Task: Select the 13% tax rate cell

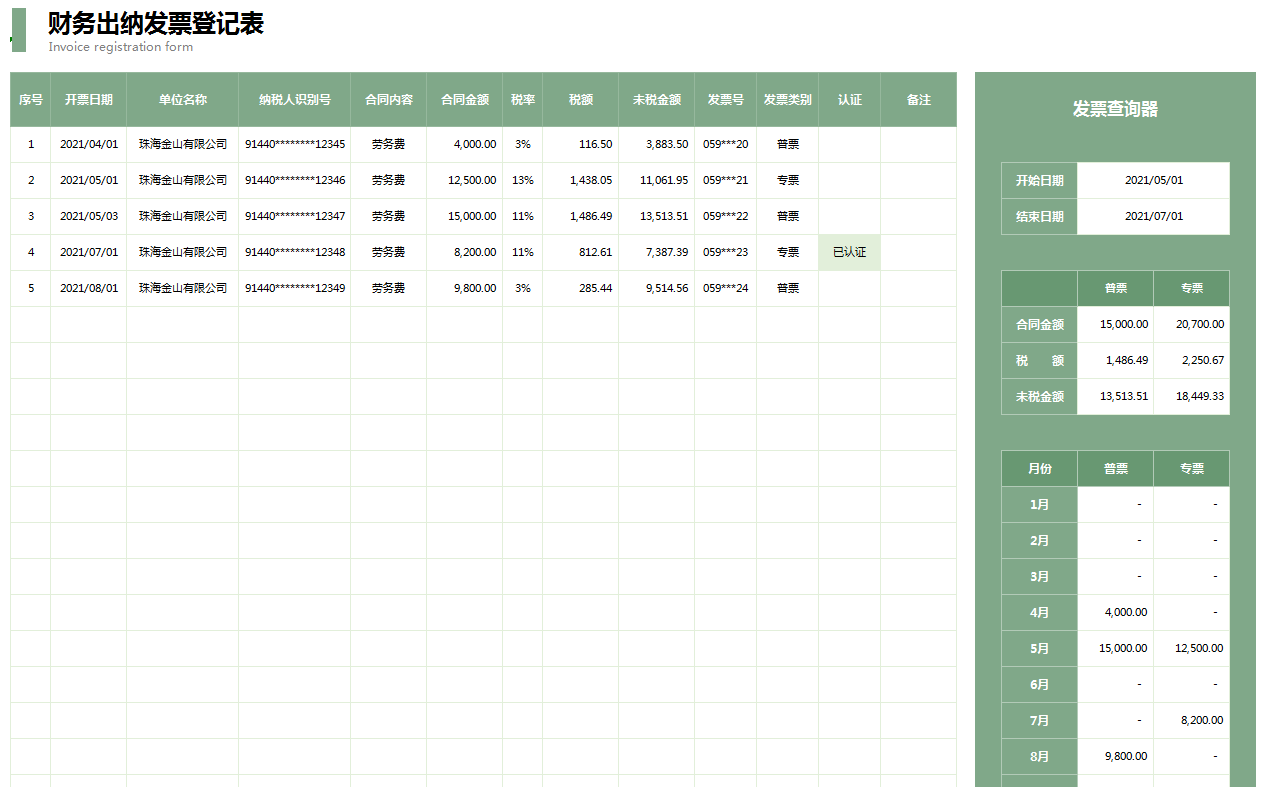Action: click(522, 181)
